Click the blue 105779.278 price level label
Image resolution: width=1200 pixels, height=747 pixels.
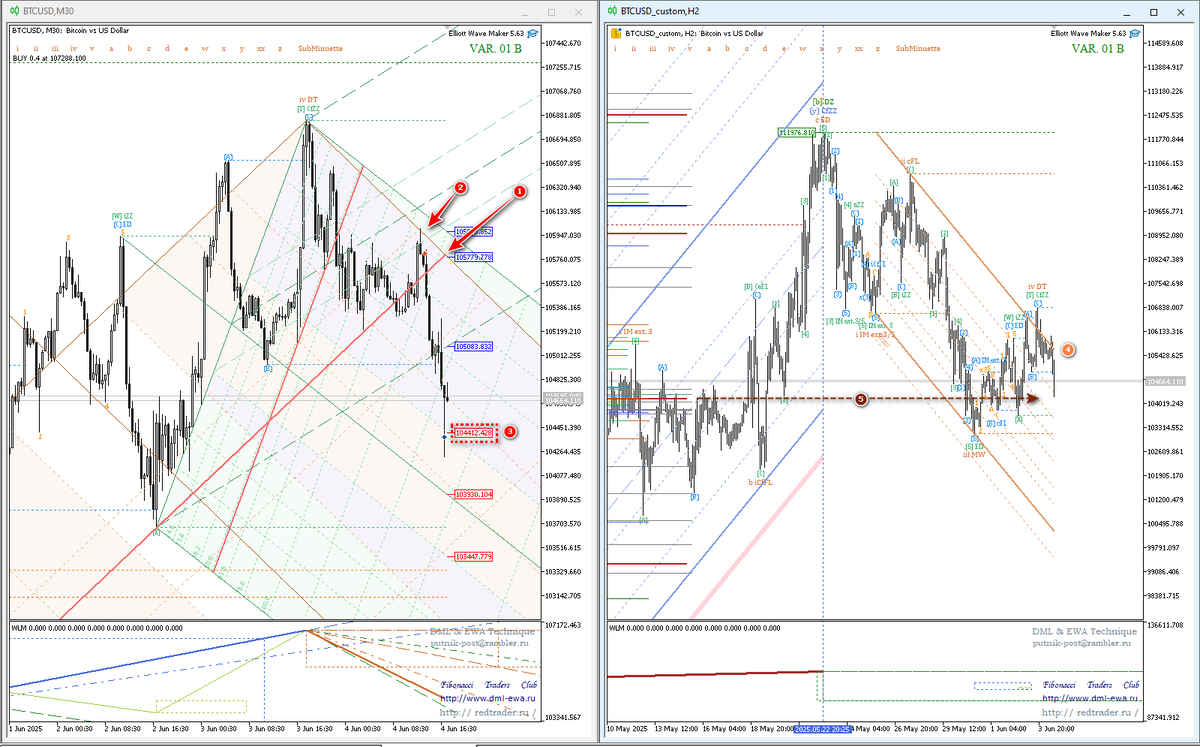click(x=473, y=257)
